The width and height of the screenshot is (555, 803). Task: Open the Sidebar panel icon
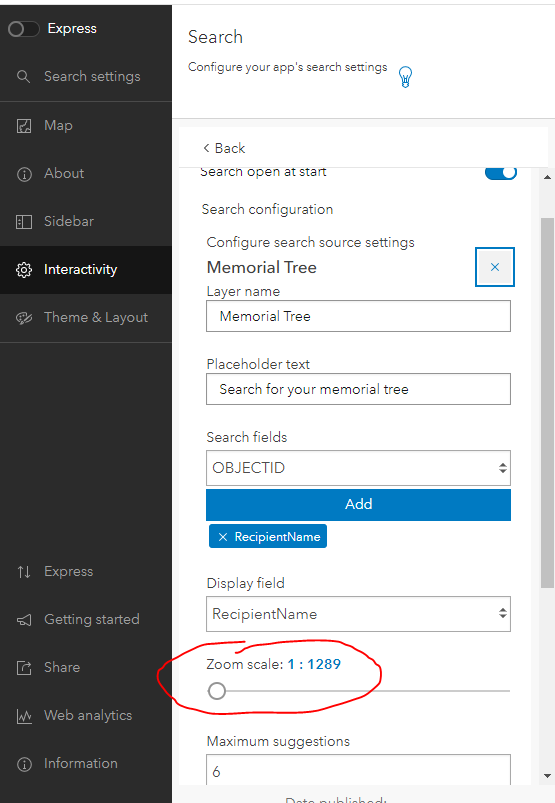click(24, 222)
